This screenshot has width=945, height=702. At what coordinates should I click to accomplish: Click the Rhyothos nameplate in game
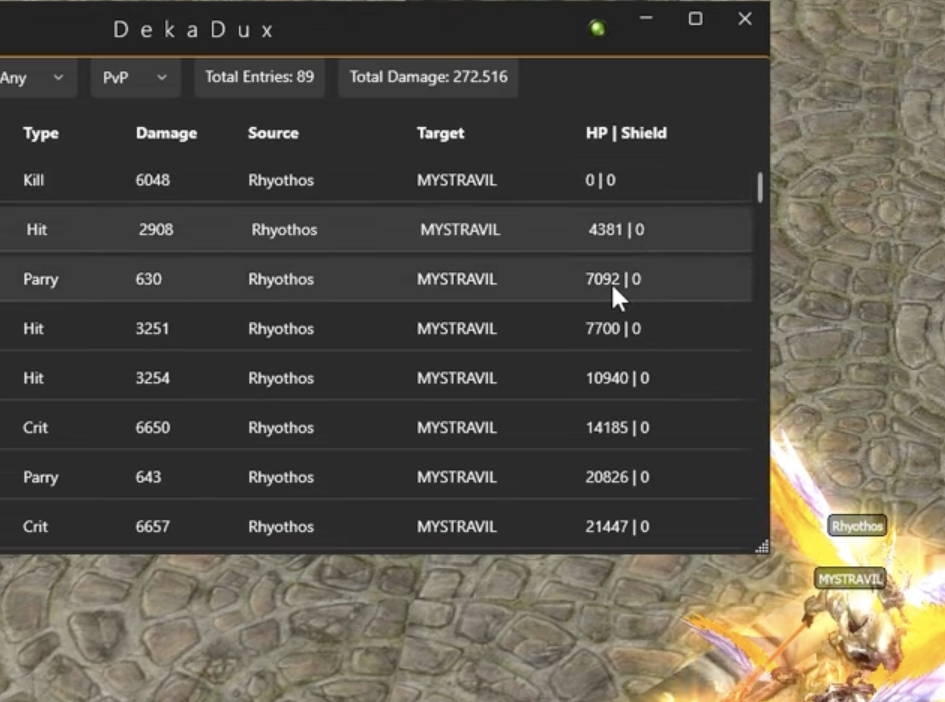(857, 526)
